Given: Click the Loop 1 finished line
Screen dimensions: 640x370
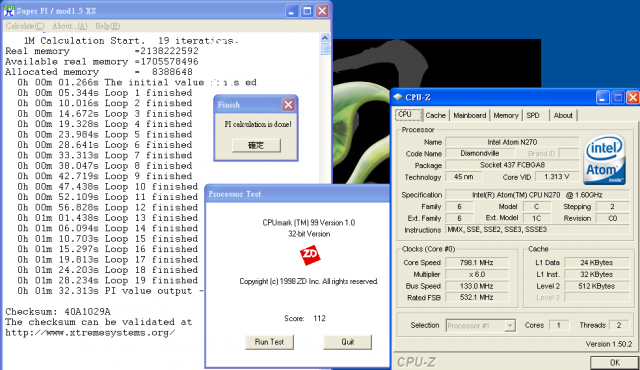Looking at the screenshot, I should pyautogui.click(x=104, y=93).
